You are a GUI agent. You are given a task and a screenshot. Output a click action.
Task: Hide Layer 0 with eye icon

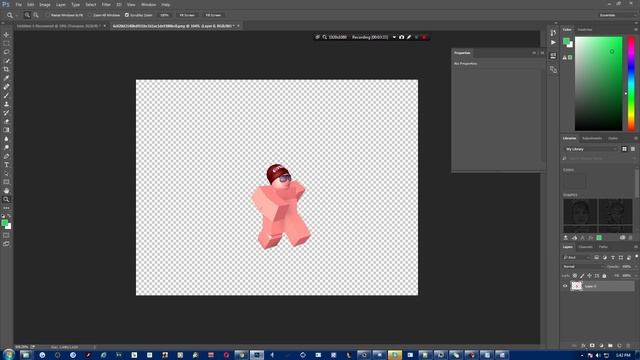[565, 286]
